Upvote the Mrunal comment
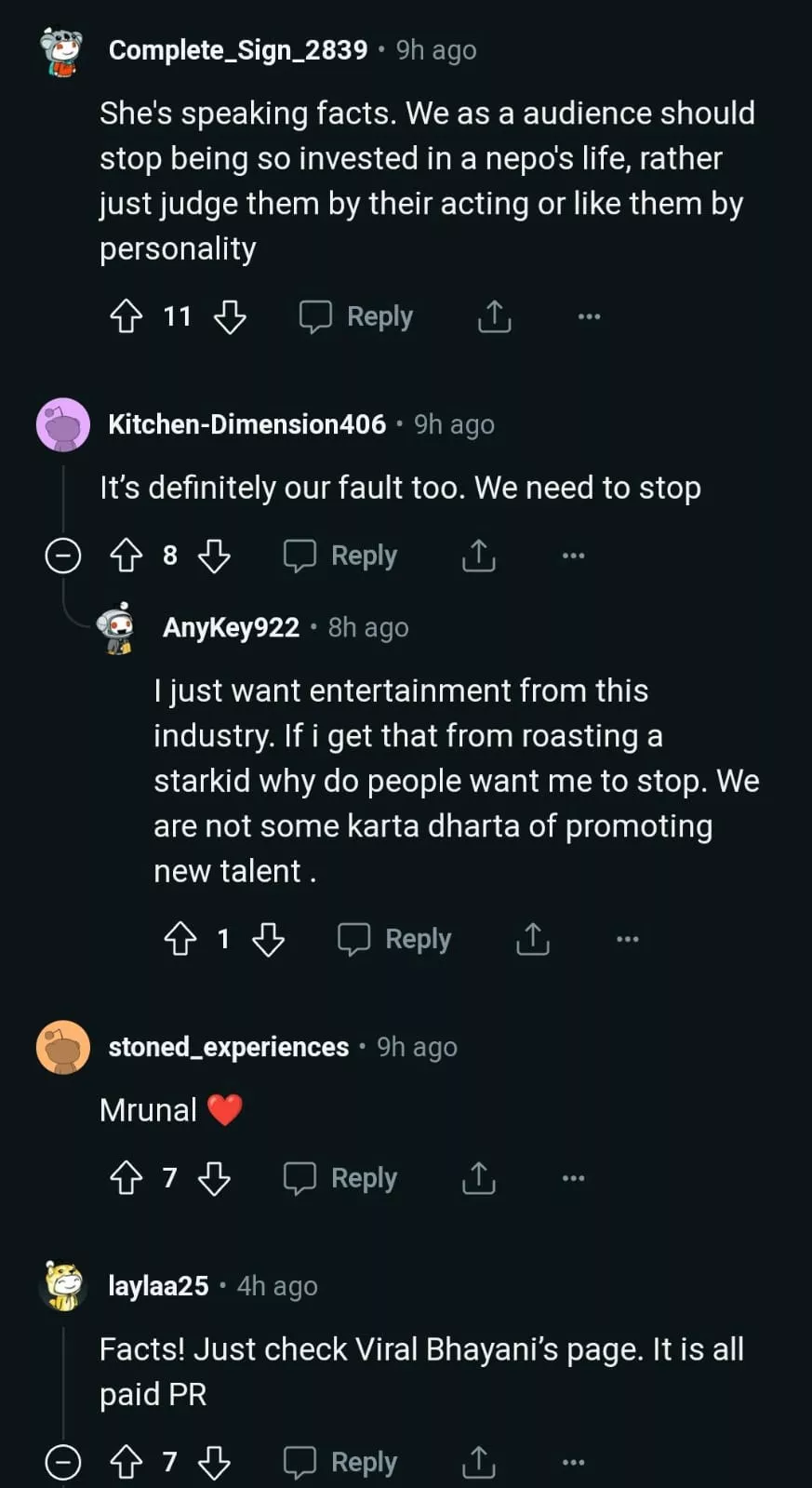812x1488 pixels. tap(126, 1178)
